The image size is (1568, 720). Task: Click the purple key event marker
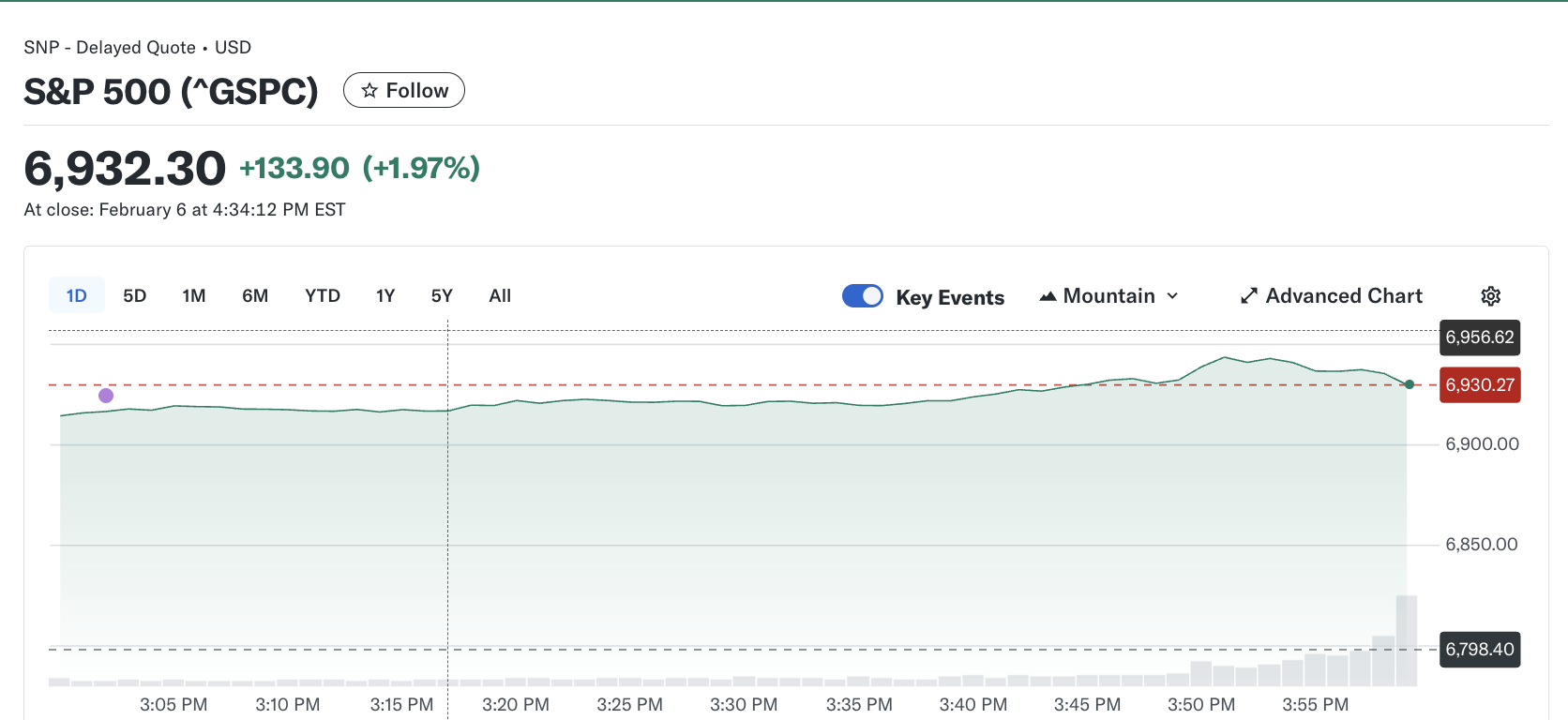[x=106, y=396]
